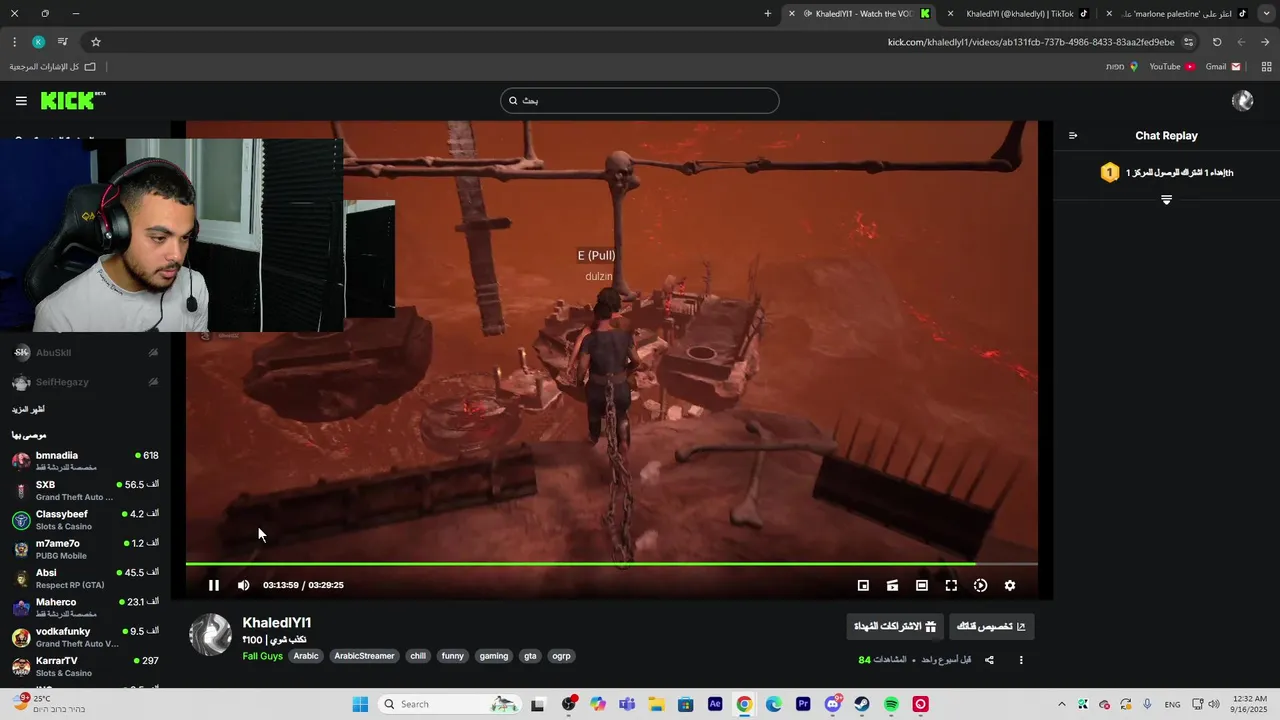Open vodkafunky recommended channel
Image resolution: width=1280 pixels, height=720 pixels.
click(85, 637)
